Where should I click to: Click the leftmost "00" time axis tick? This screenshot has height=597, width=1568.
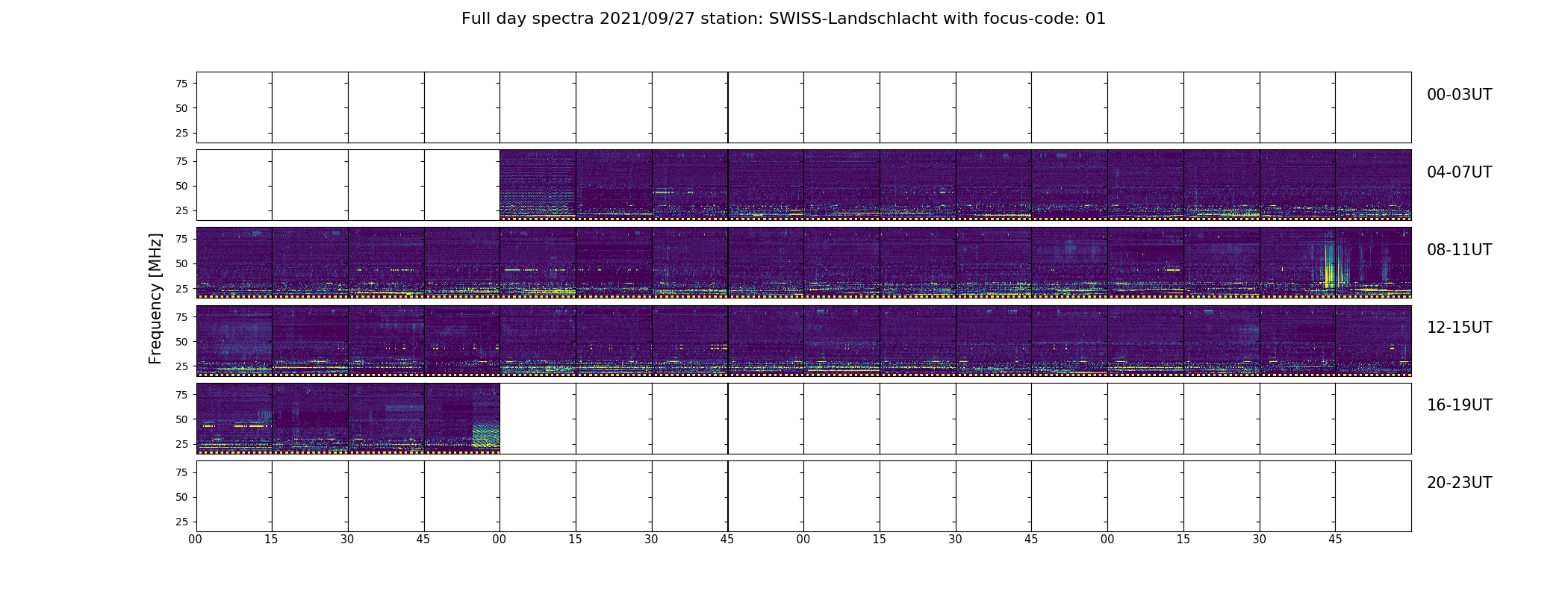point(196,540)
